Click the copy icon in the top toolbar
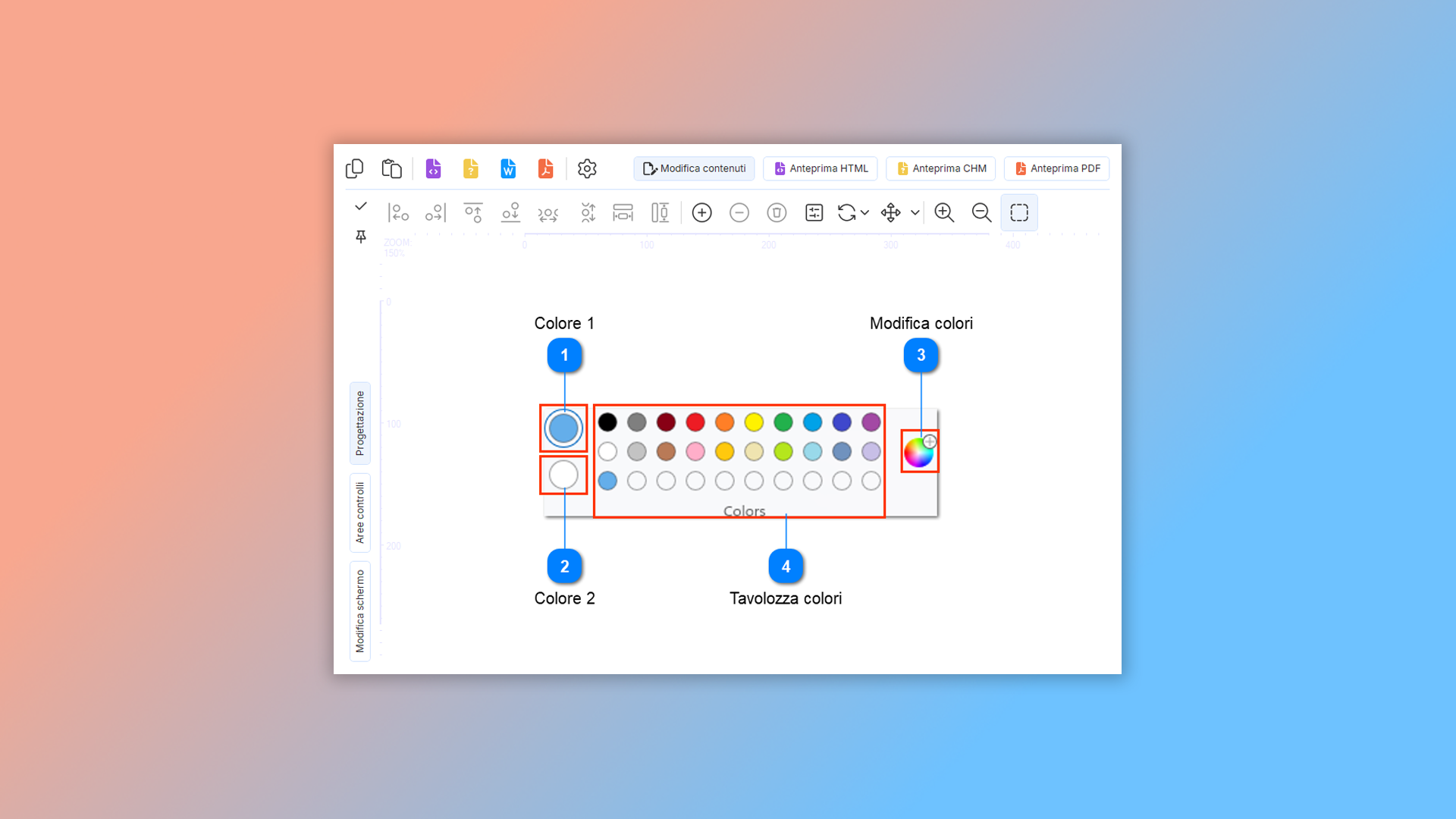 pyautogui.click(x=354, y=168)
